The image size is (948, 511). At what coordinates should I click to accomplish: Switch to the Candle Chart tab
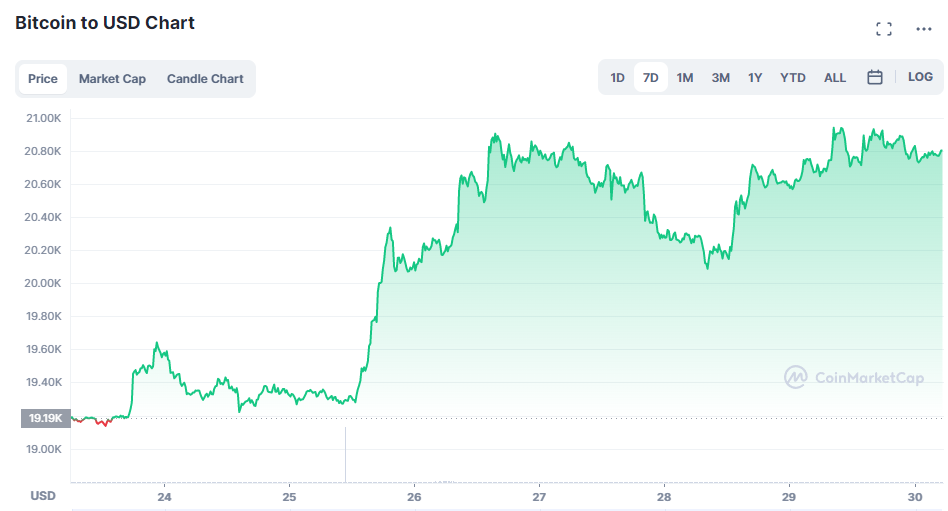point(205,79)
